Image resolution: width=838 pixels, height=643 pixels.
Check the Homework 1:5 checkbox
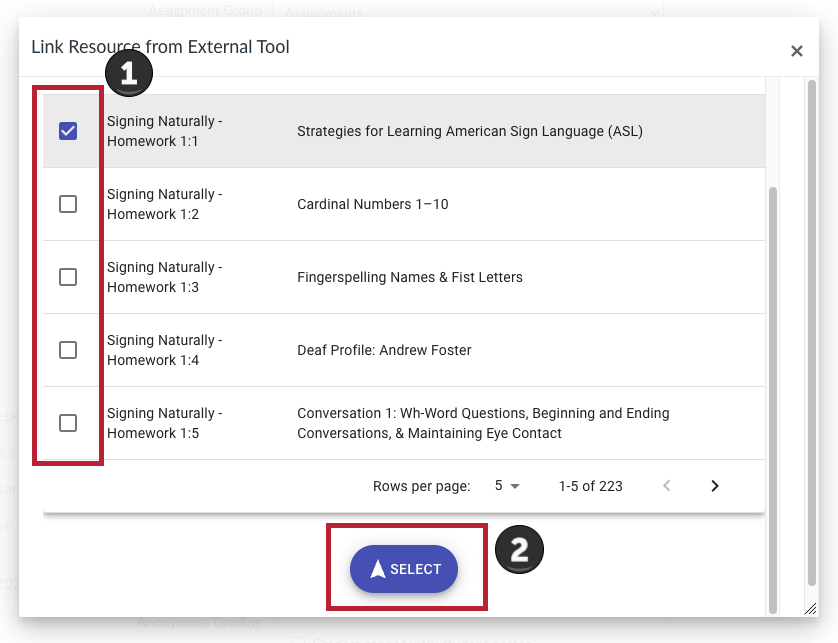[x=68, y=423]
